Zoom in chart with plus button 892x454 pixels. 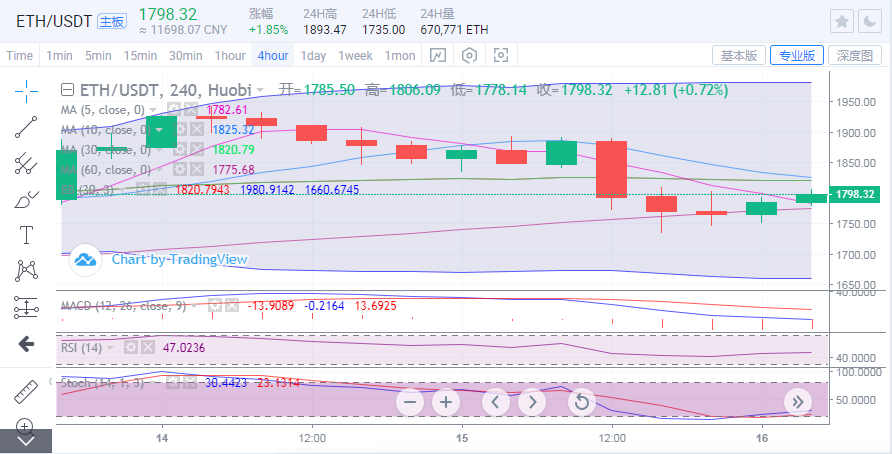point(445,402)
